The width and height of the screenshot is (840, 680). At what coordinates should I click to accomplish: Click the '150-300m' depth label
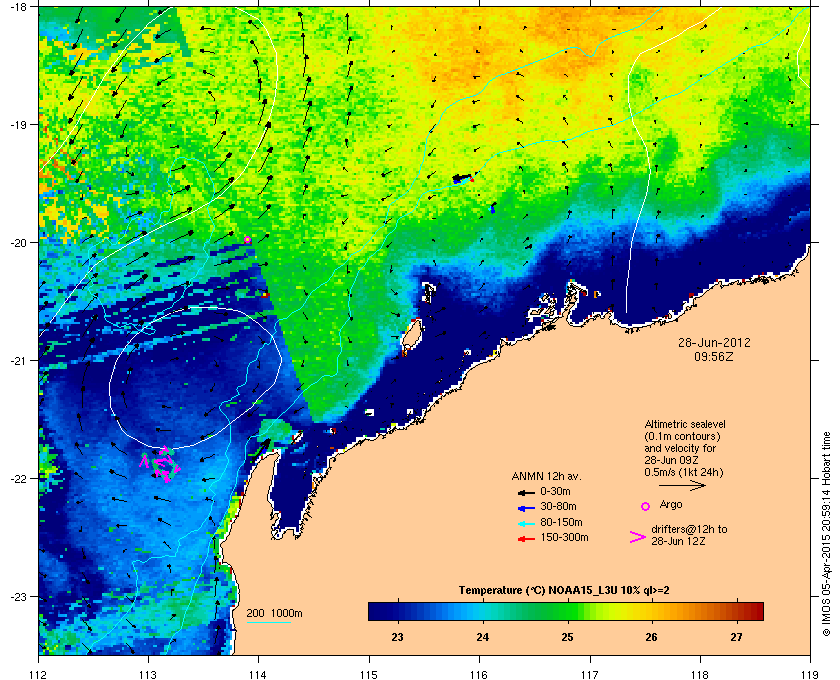click(564, 537)
